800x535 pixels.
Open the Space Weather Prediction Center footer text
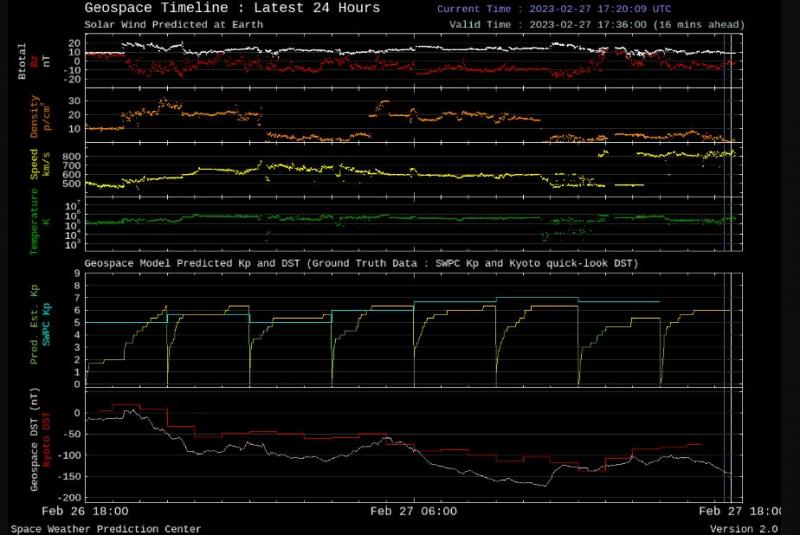(106, 528)
